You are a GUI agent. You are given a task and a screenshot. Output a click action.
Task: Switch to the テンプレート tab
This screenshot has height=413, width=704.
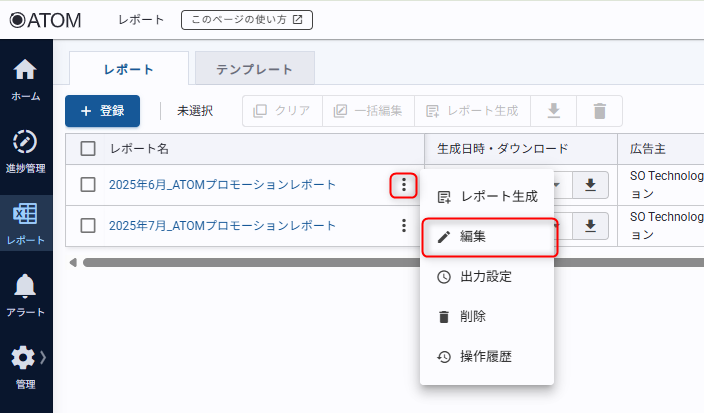click(254, 69)
